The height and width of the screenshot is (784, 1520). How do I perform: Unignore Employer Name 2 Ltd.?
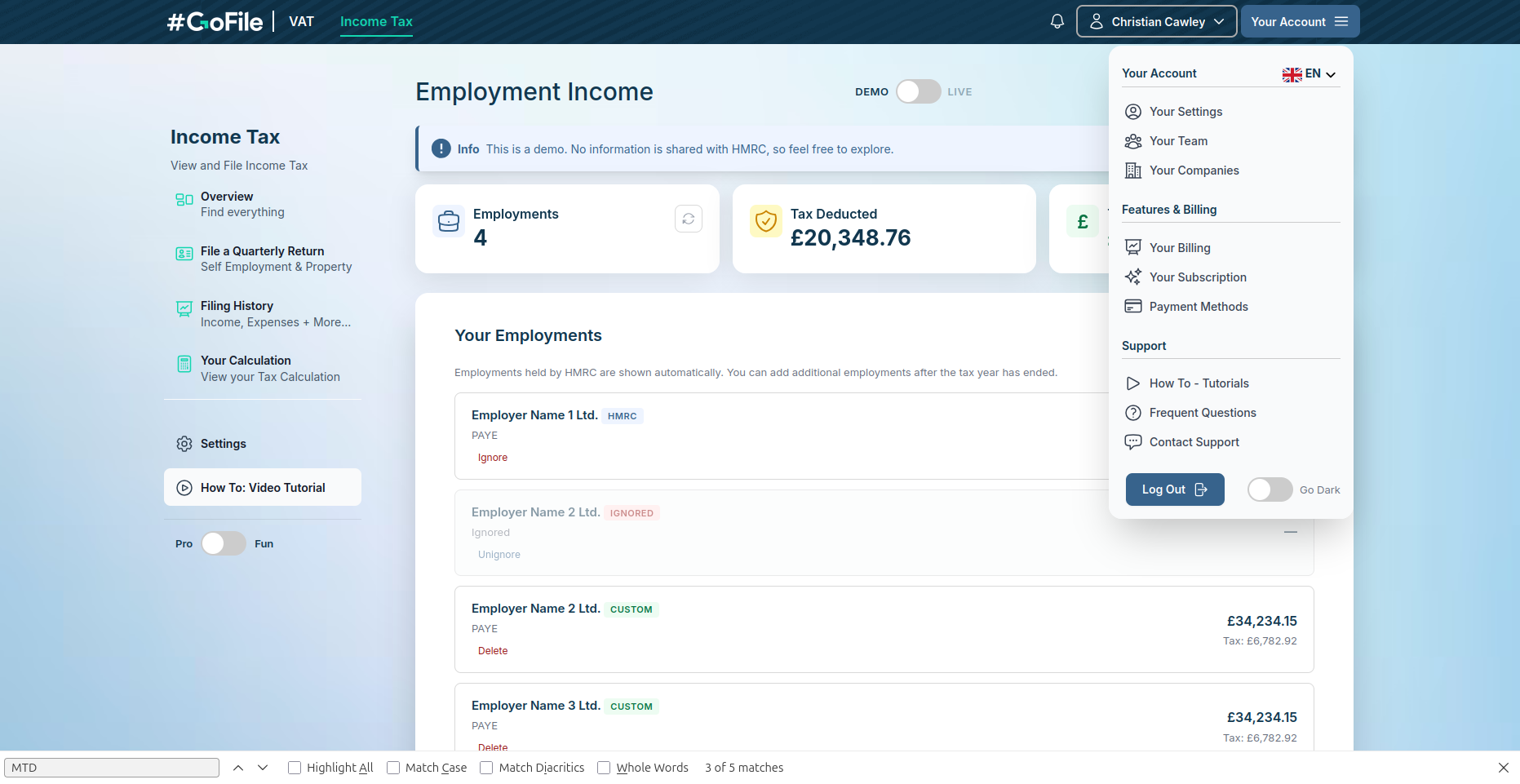click(499, 554)
